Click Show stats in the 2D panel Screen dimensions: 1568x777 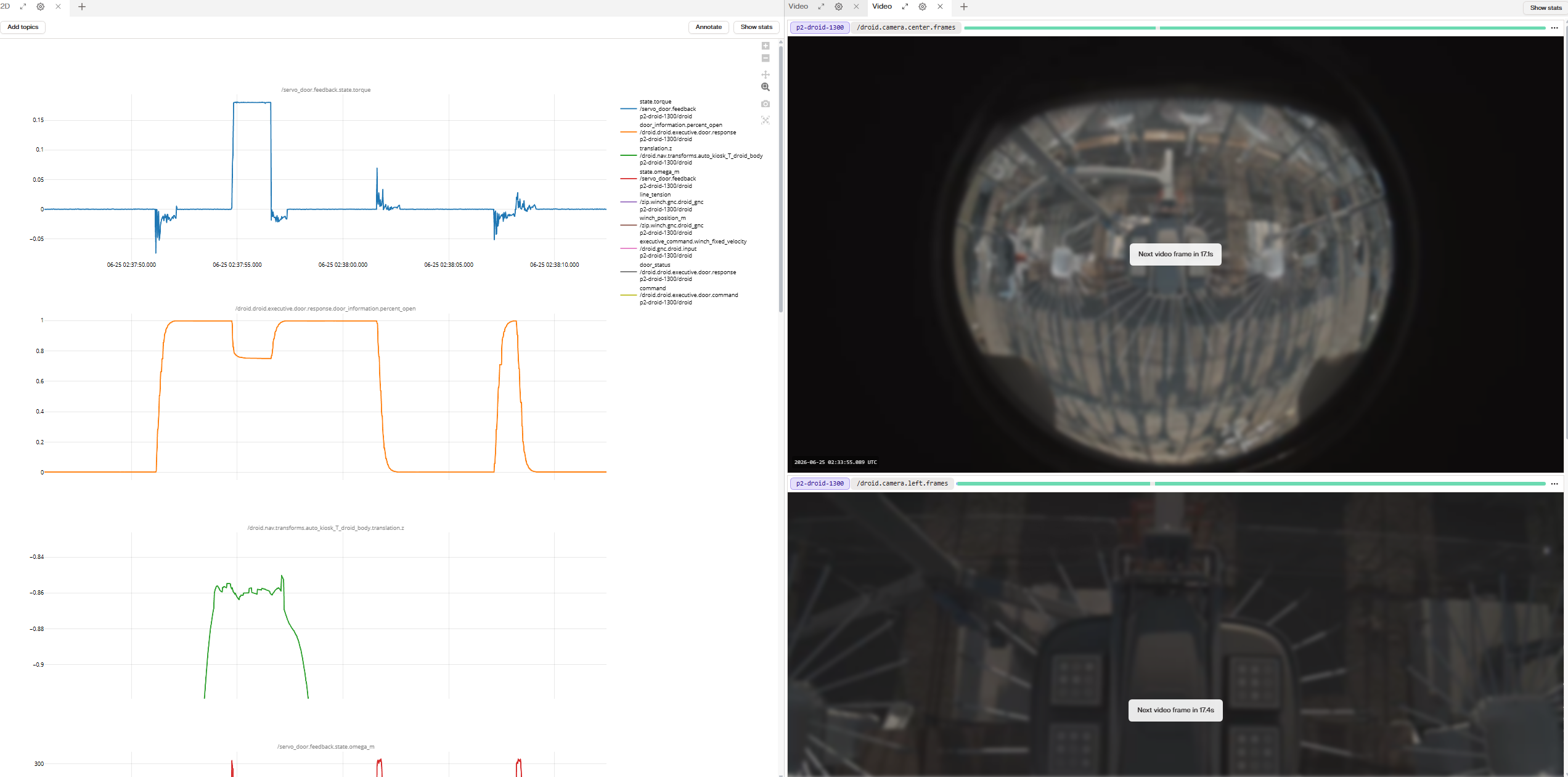tap(756, 27)
